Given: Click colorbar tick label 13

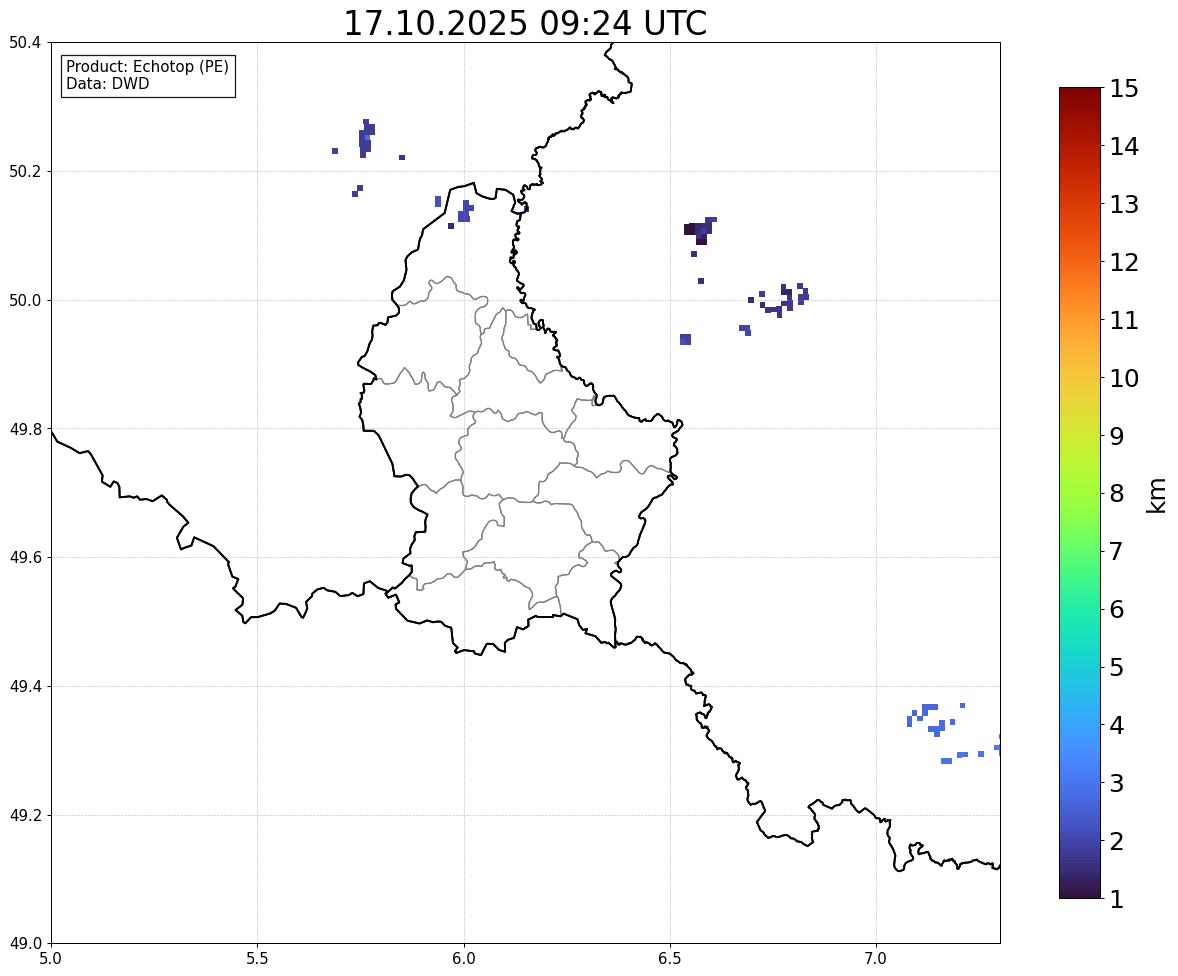Looking at the screenshot, I should point(1124,204).
